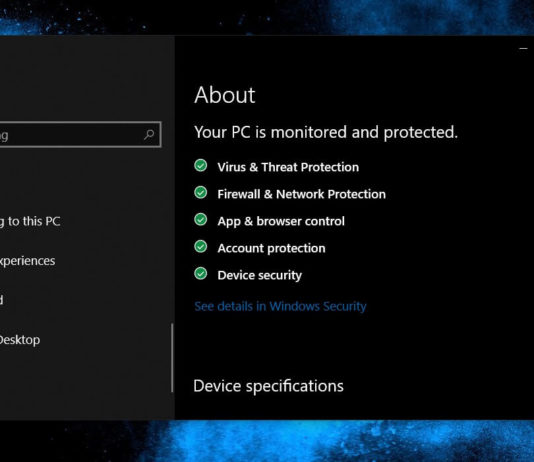
Task: Click the Device security text
Action: [x=260, y=275]
